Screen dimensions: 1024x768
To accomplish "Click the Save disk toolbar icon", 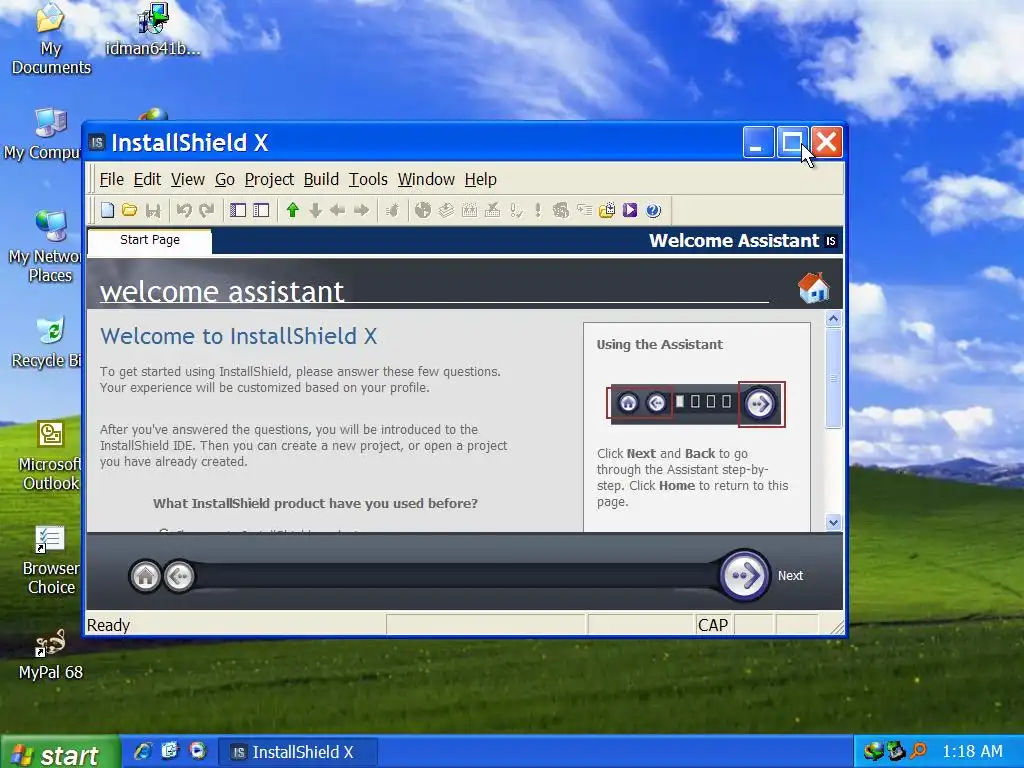I will [x=153, y=210].
